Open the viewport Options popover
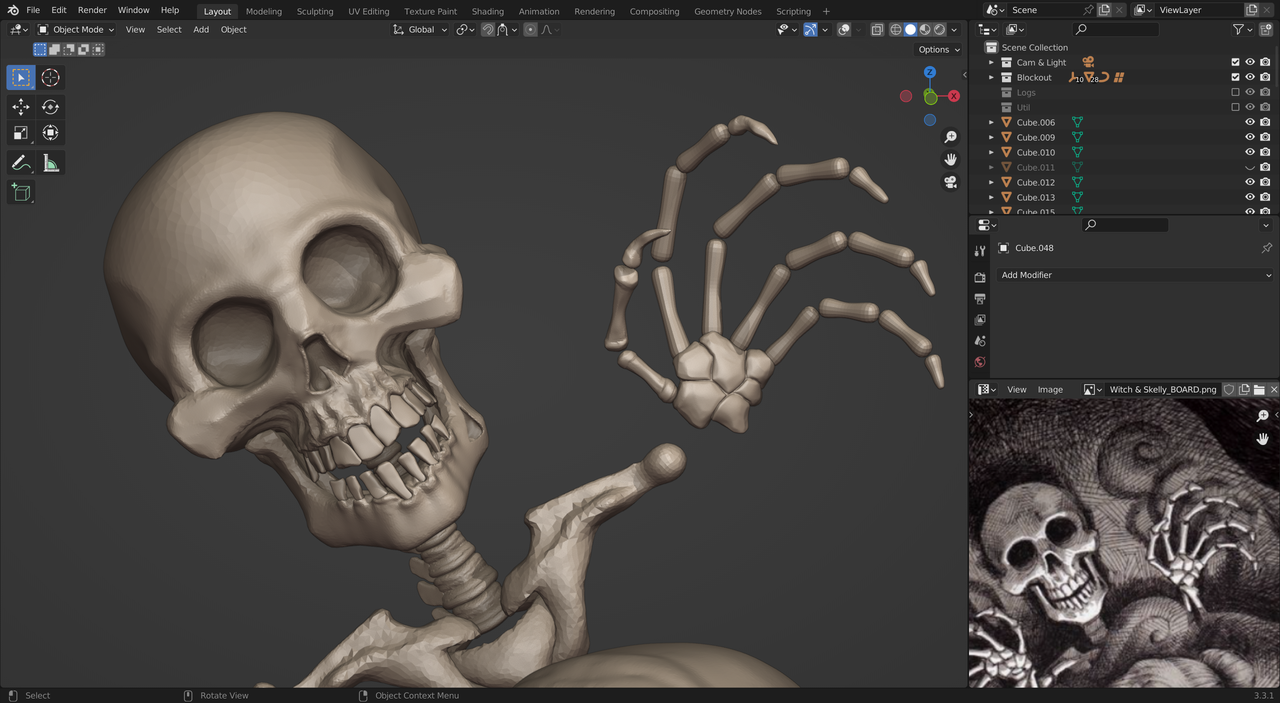Image resolution: width=1280 pixels, height=703 pixels. [937, 49]
